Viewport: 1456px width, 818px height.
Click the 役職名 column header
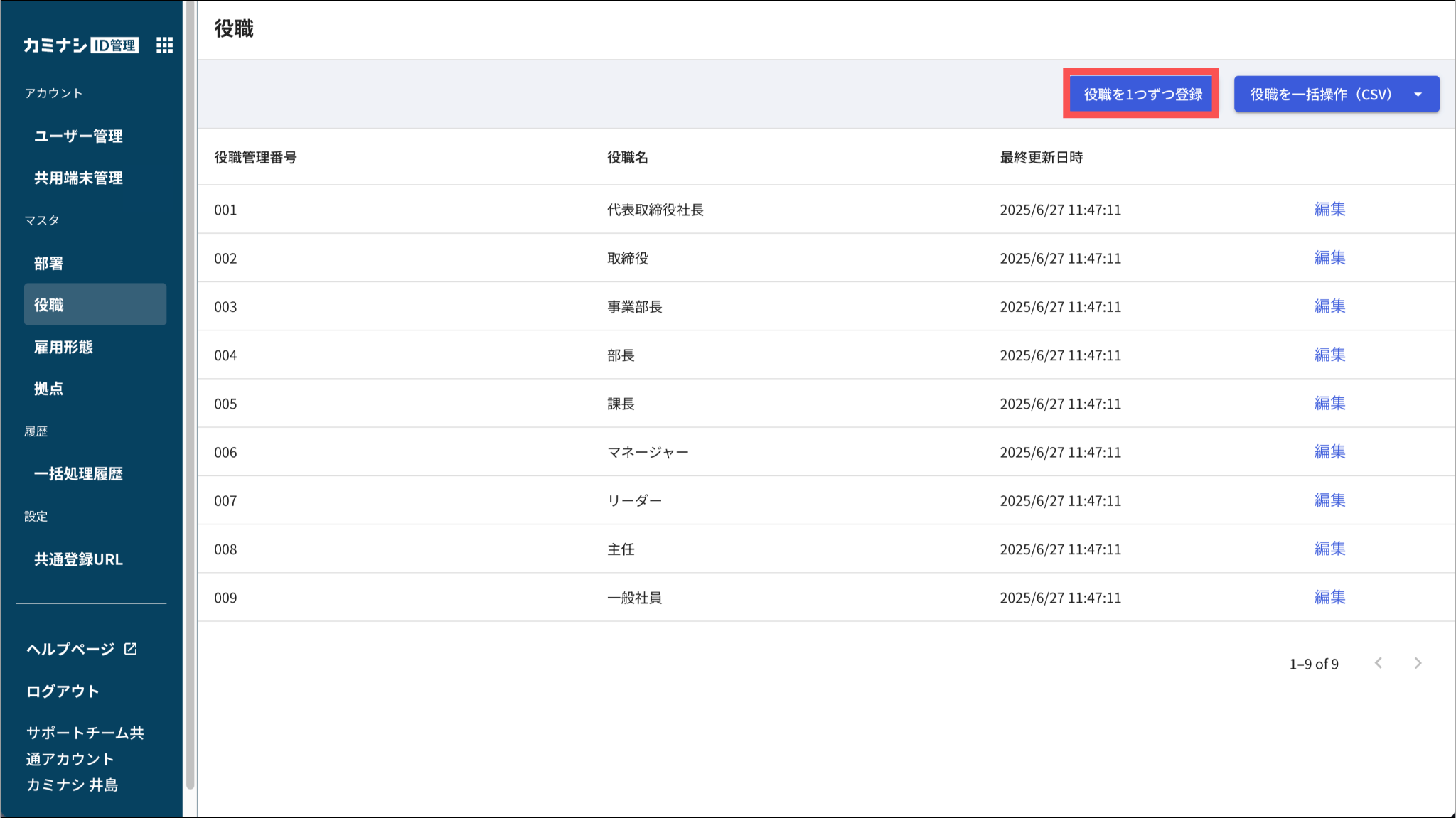pos(627,158)
